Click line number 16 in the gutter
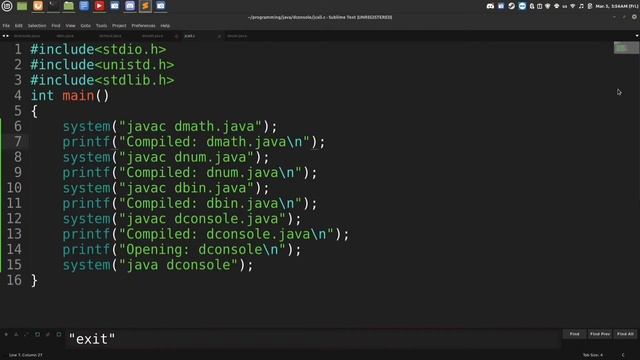640x360 pixels. (x=14, y=280)
